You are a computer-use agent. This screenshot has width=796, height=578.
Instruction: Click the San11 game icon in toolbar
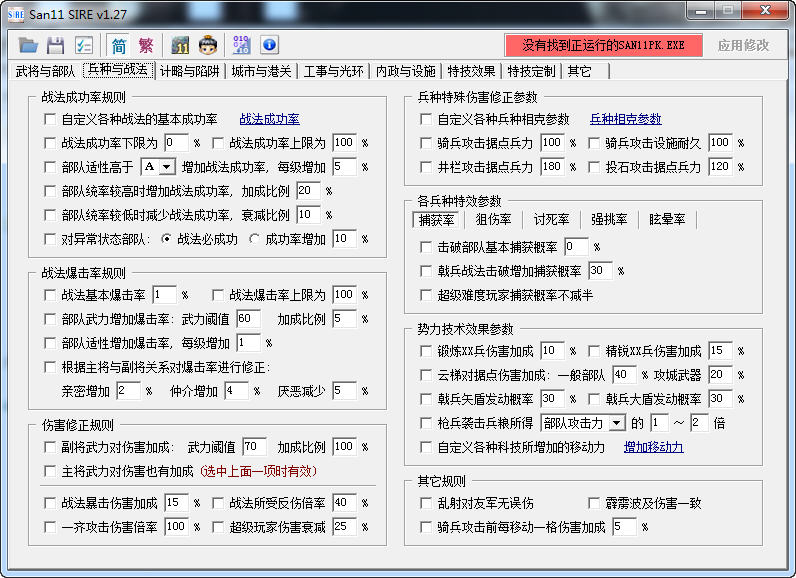[x=180, y=46]
